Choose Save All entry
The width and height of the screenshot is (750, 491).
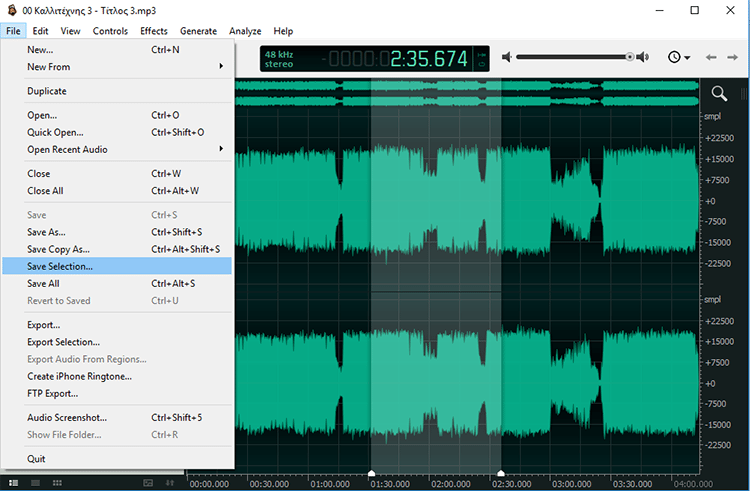[117, 284]
